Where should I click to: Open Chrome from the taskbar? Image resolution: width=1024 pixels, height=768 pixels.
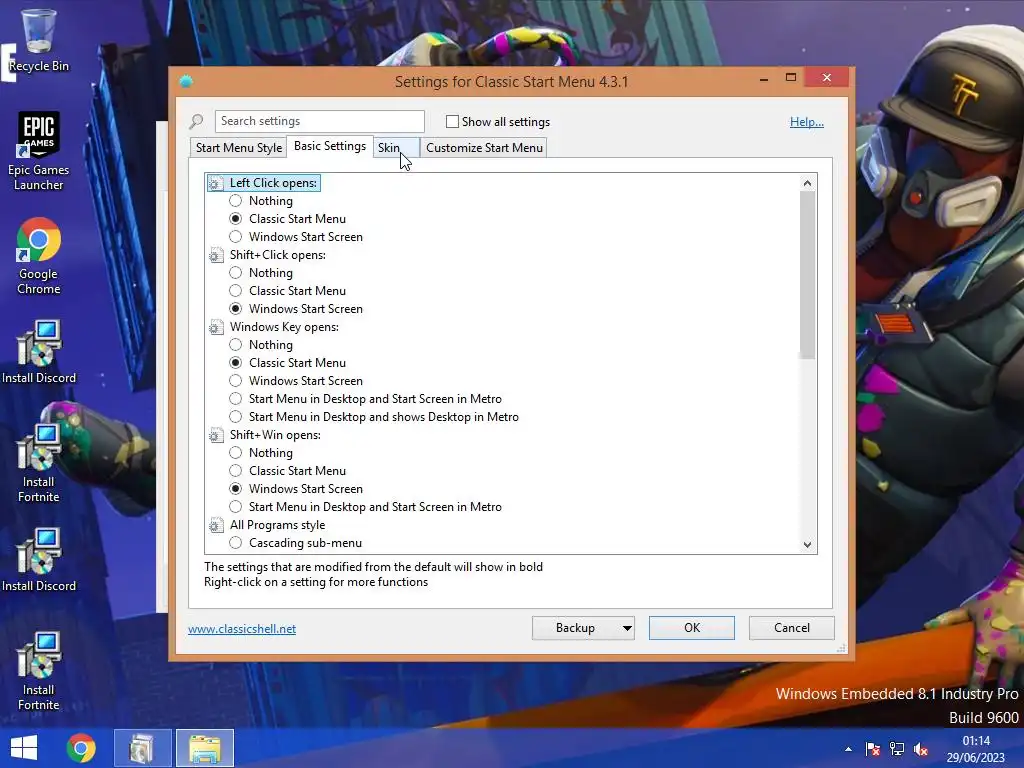coord(81,748)
